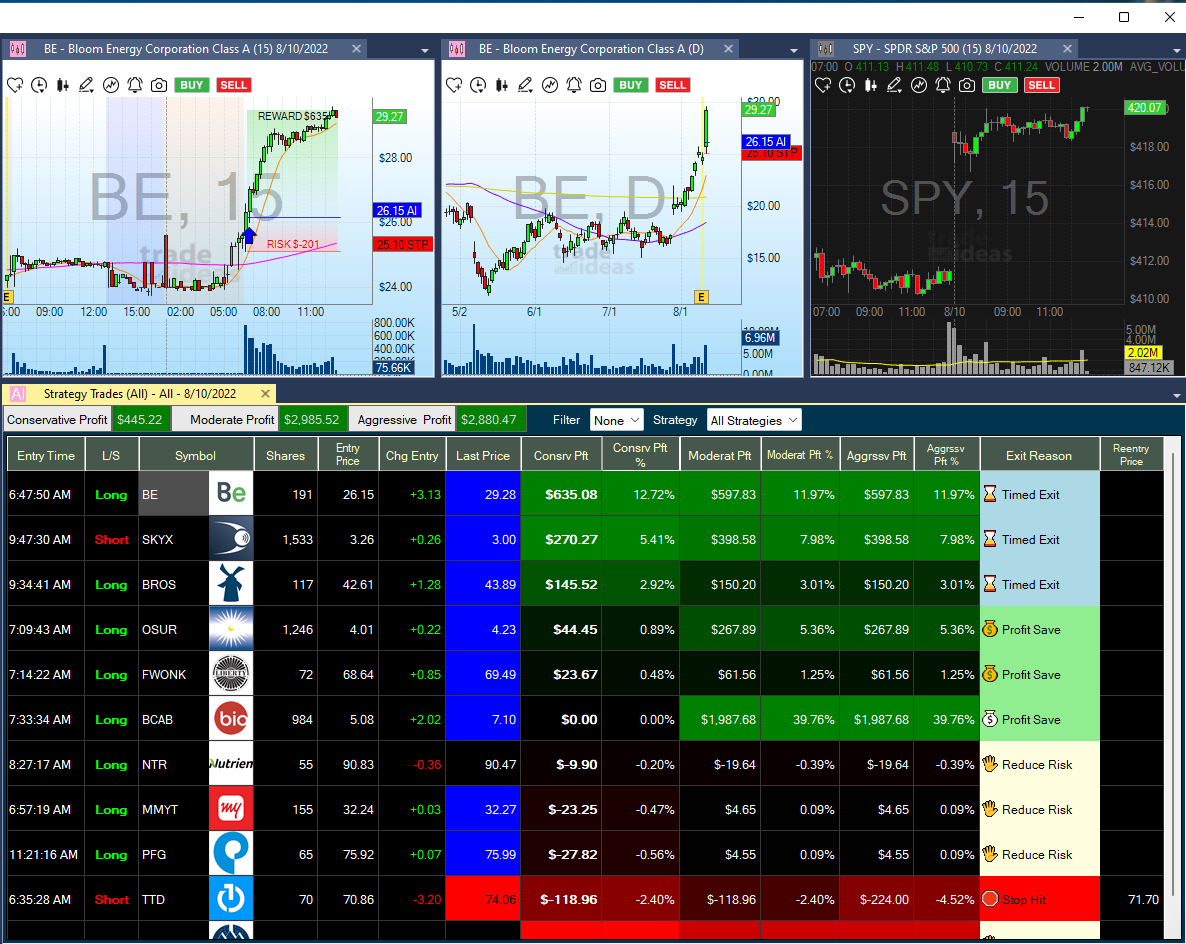Close the BE (D) chart tab
Viewport: 1186px width, 944px height.
pyautogui.click(x=728, y=48)
